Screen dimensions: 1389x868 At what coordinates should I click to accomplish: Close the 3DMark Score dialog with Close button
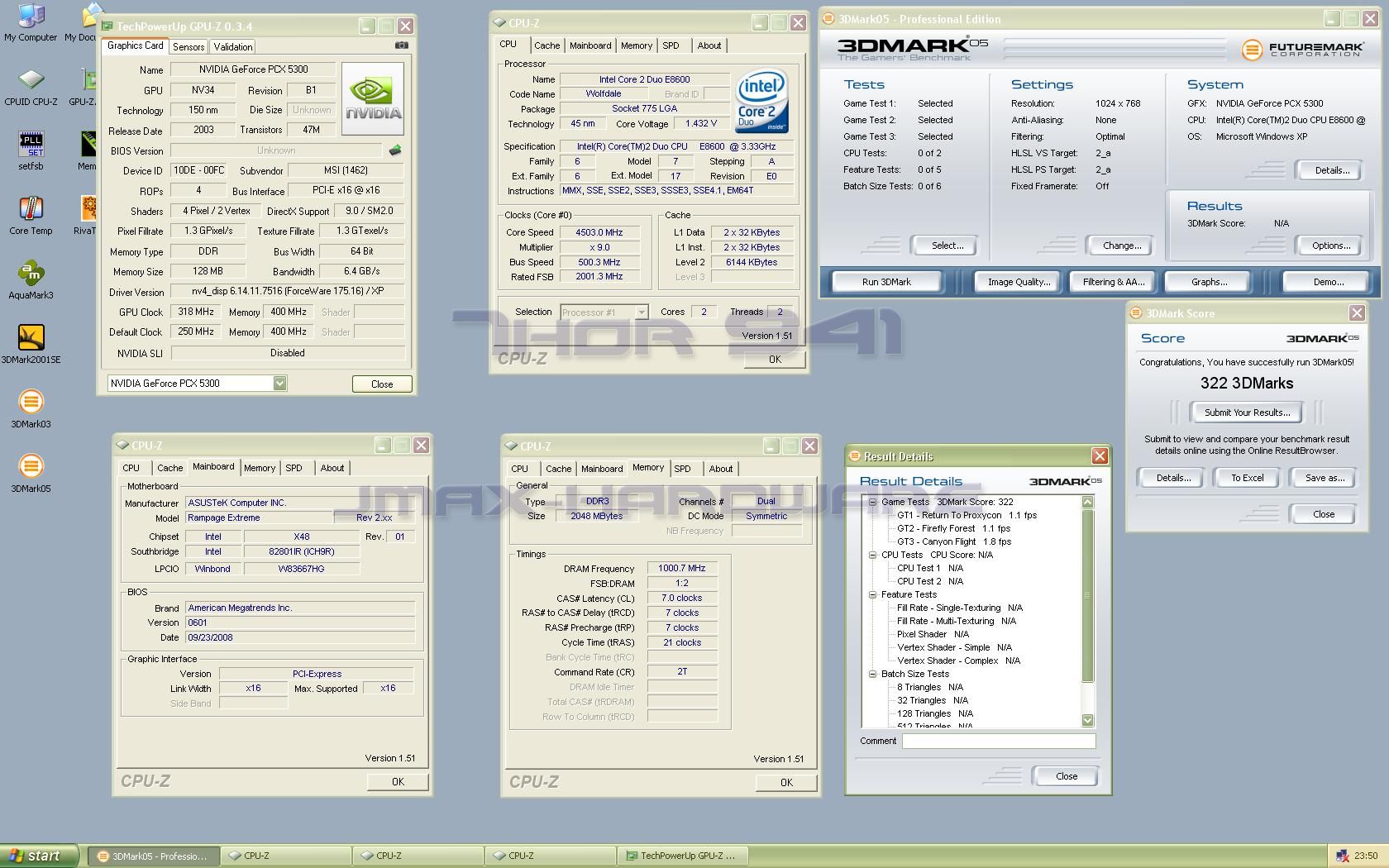tap(1323, 514)
